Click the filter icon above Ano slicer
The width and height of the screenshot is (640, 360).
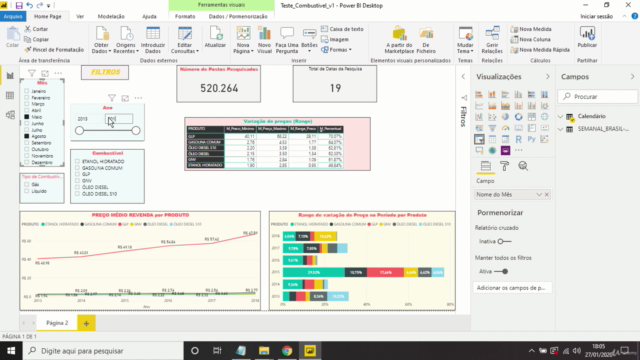click(112, 98)
